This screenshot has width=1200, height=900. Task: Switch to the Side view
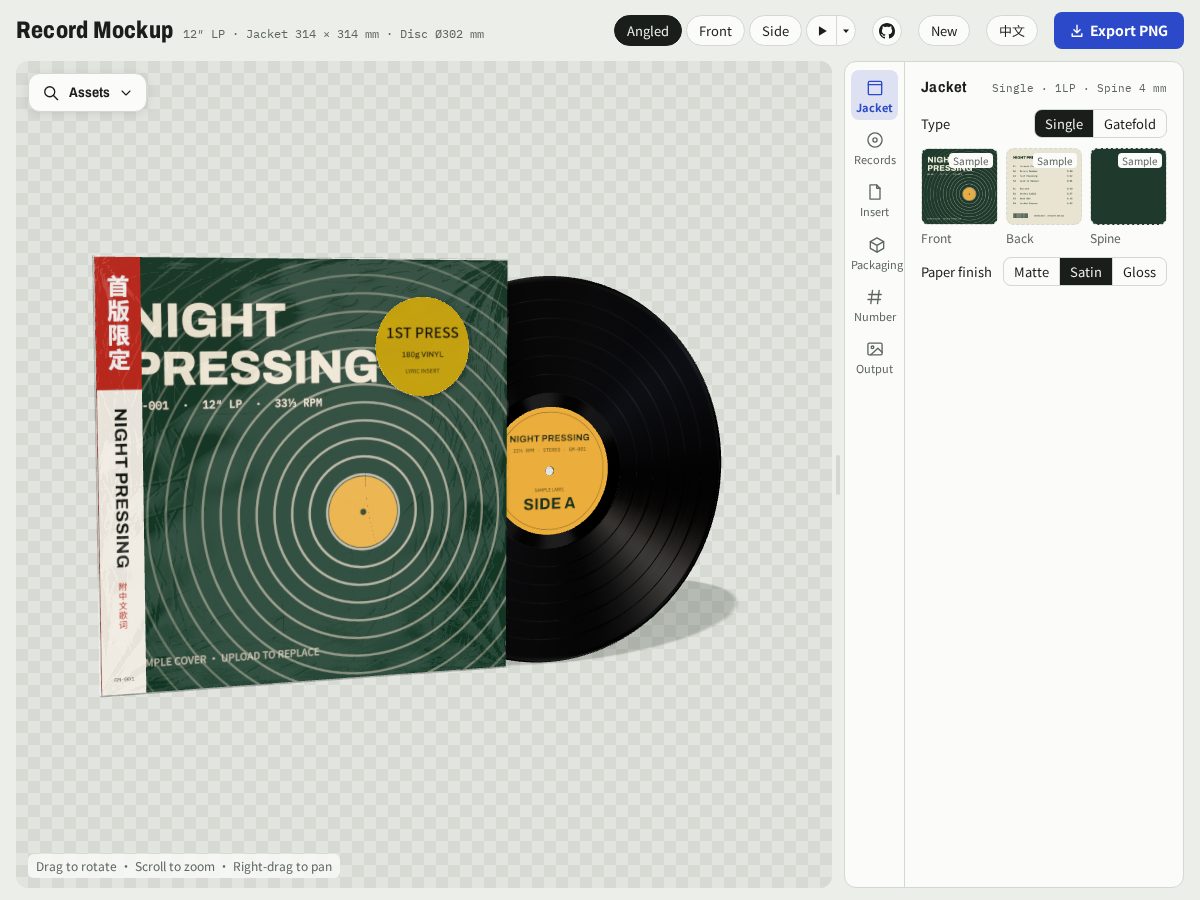point(775,31)
